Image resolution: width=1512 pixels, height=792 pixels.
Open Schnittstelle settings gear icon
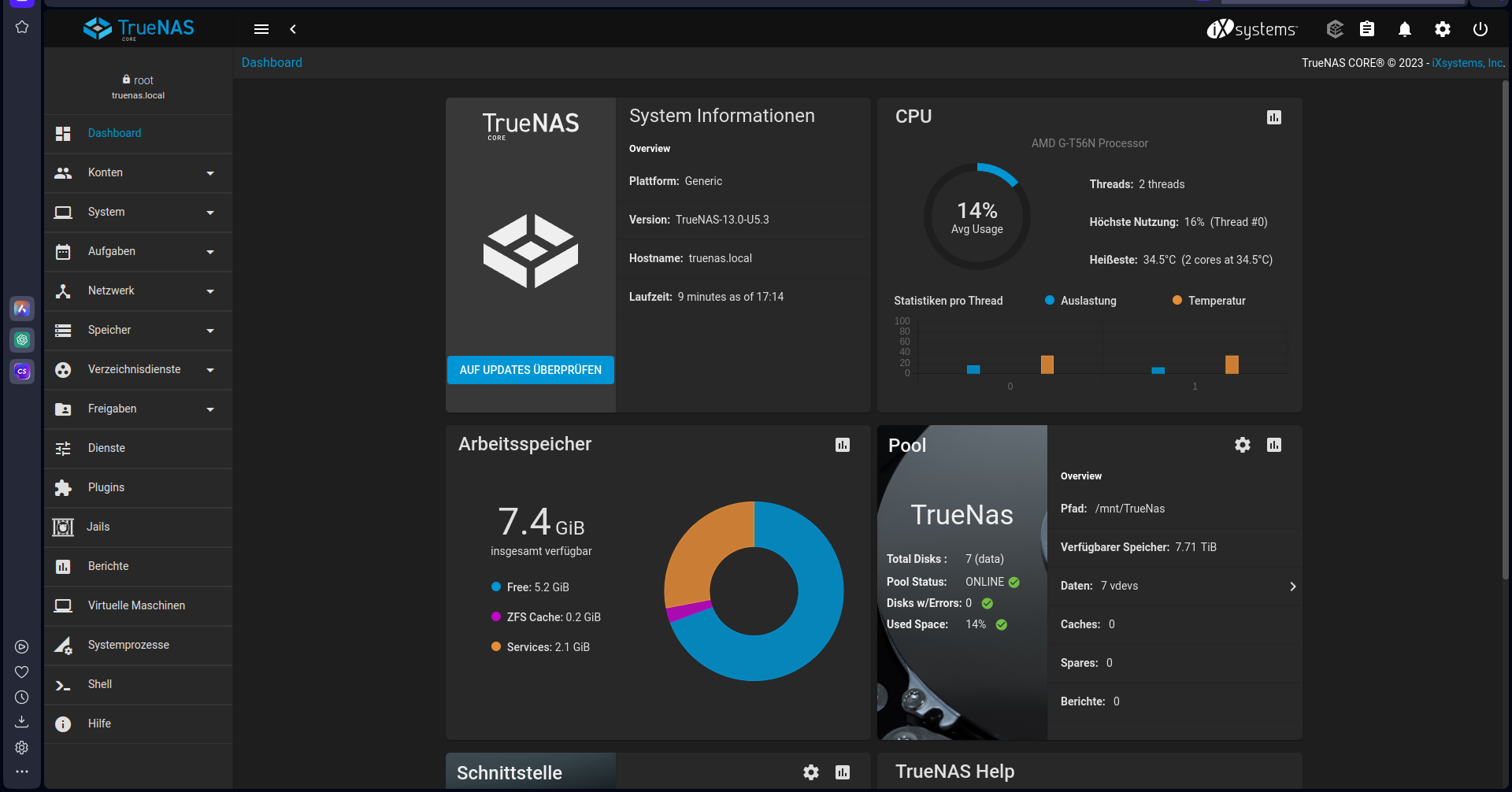pyautogui.click(x=811, y=772)
